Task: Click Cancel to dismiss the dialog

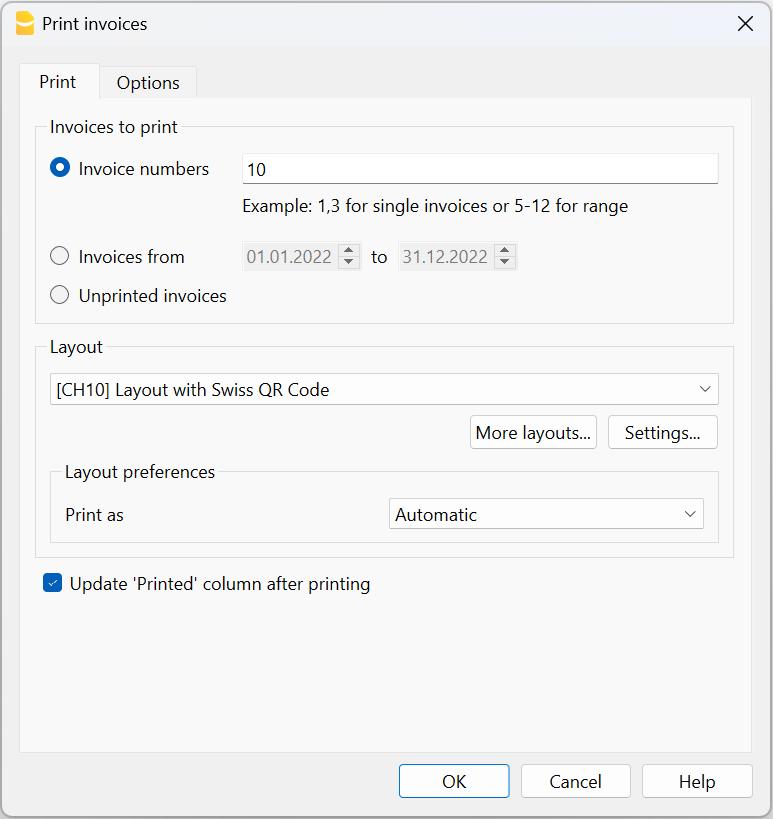Action: pos(576,782)
